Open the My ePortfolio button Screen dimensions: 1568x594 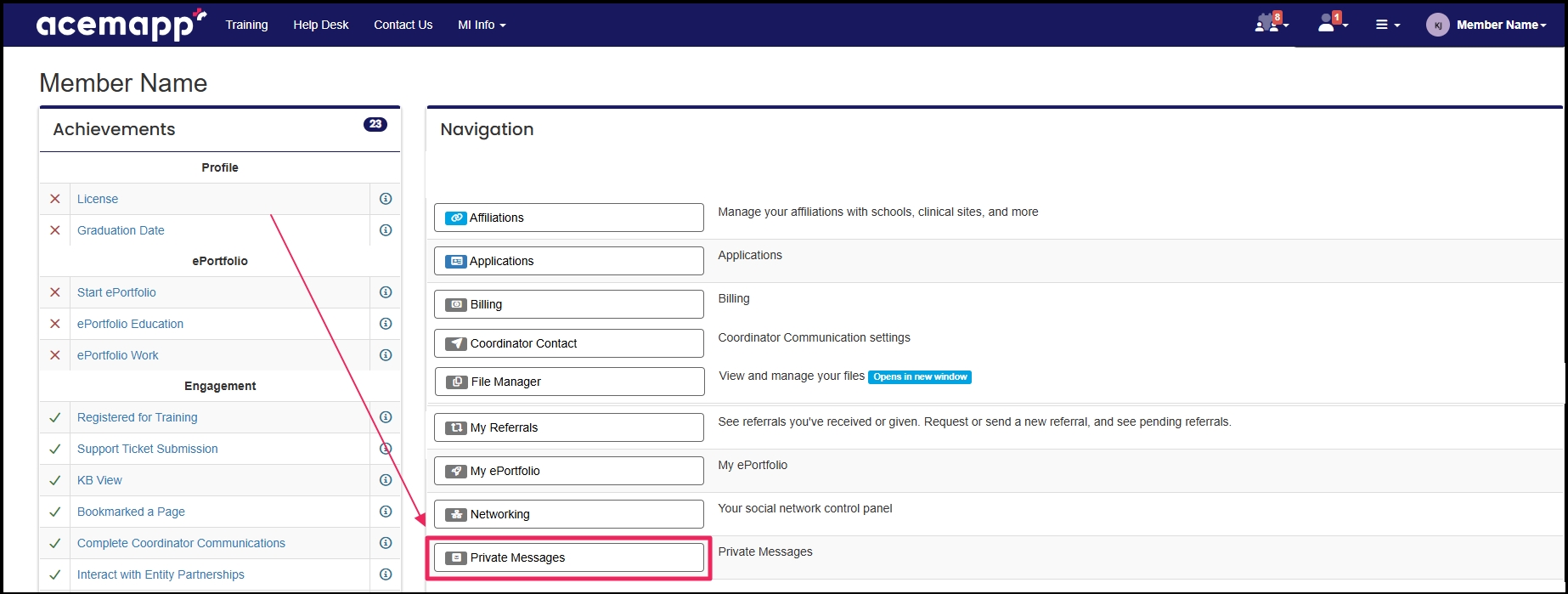click(x=569, y=471)
